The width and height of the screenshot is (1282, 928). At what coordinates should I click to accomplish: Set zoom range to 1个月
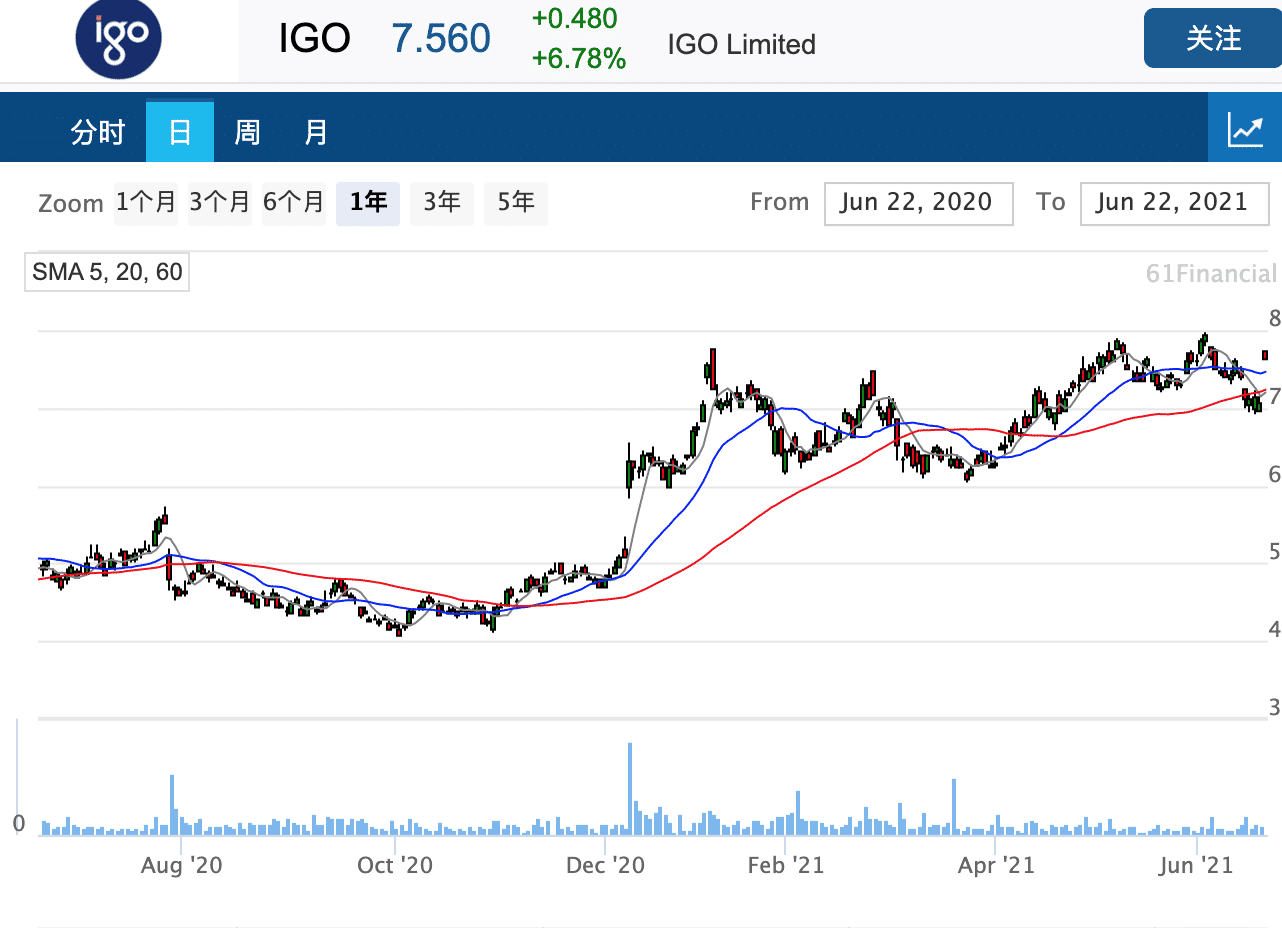coord(145,203)
